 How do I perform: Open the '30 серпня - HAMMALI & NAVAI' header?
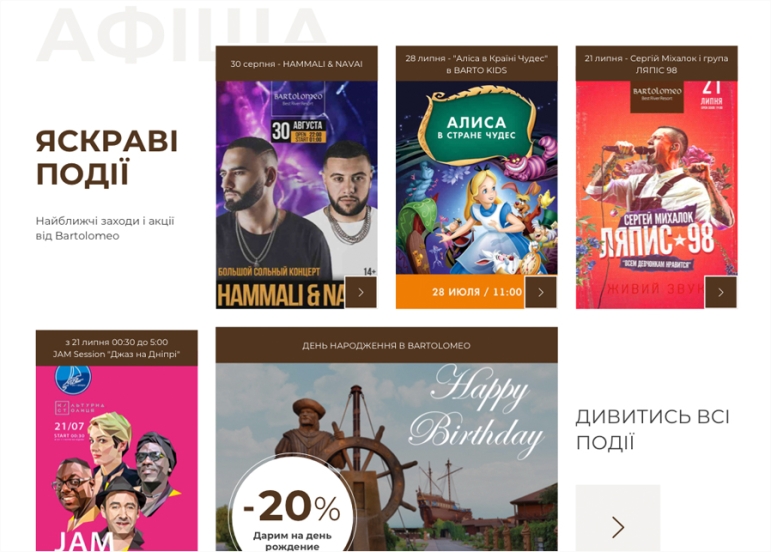pos(297,64)
